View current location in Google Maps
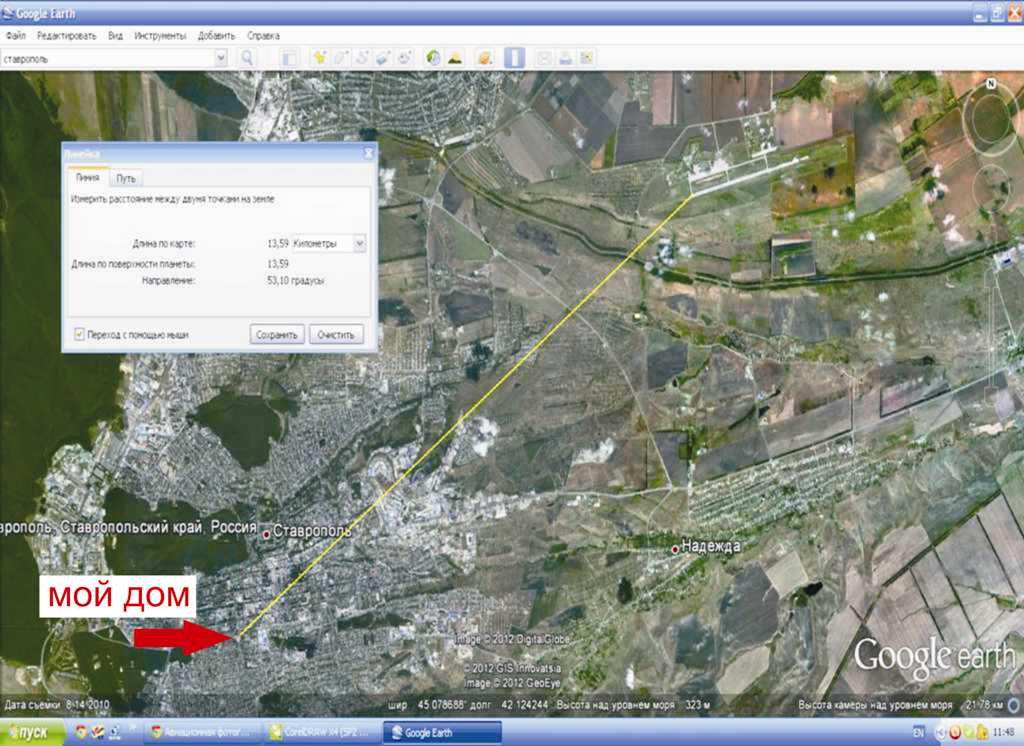 click(586, 58)
